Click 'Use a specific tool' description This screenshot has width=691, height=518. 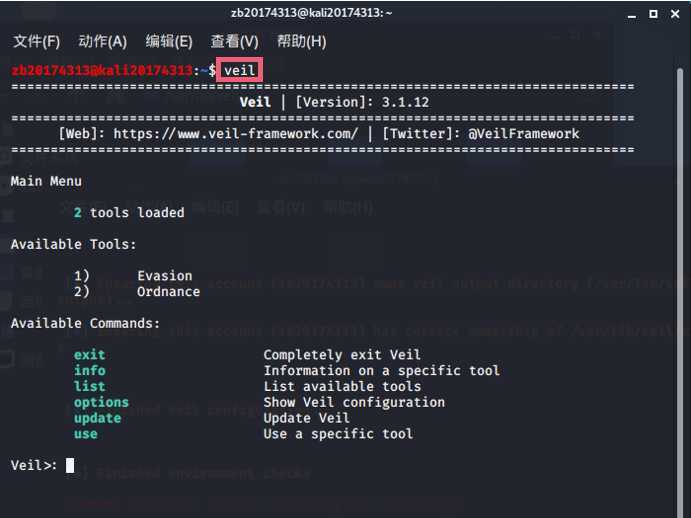click(338, 434)
